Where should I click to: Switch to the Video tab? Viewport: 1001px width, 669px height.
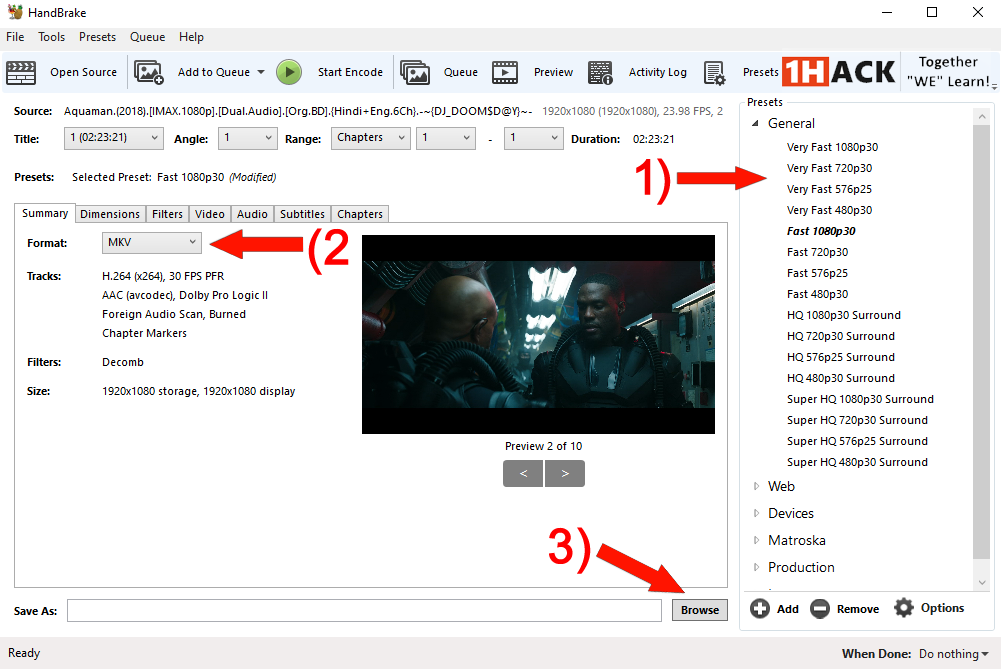click(210, 214)
